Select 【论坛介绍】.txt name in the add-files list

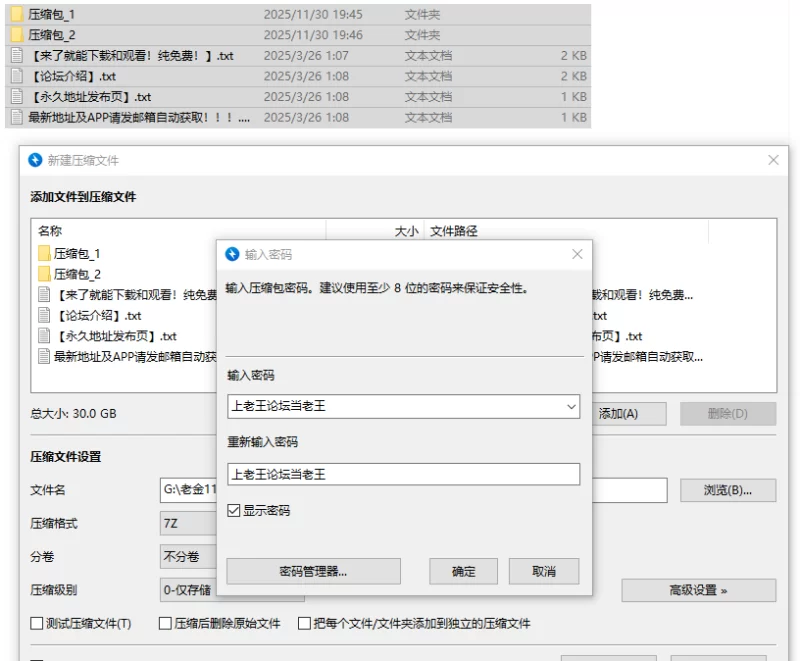(x=98, y=315)
